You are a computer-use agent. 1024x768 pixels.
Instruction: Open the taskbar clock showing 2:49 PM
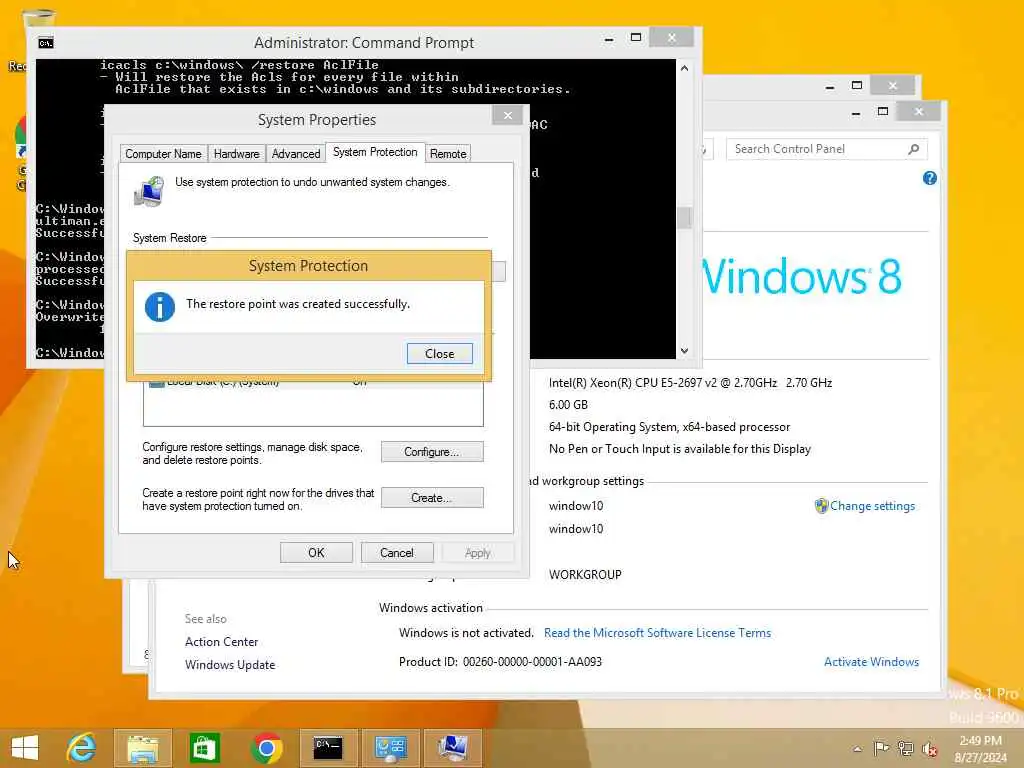tap(980, 749)
